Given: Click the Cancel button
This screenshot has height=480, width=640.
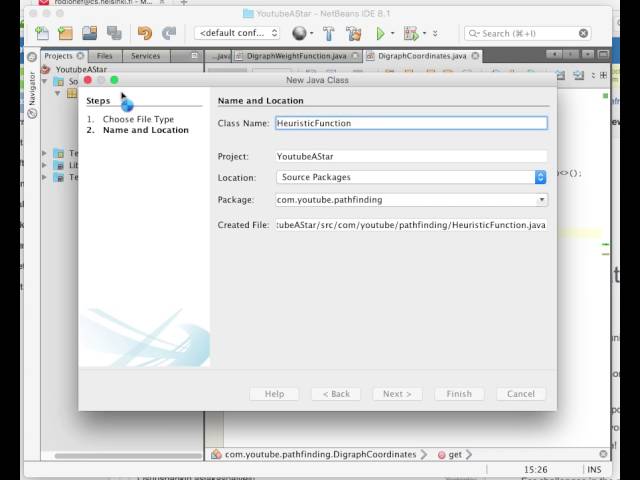Looking at the screenshot, I should [x=520, y=394].
